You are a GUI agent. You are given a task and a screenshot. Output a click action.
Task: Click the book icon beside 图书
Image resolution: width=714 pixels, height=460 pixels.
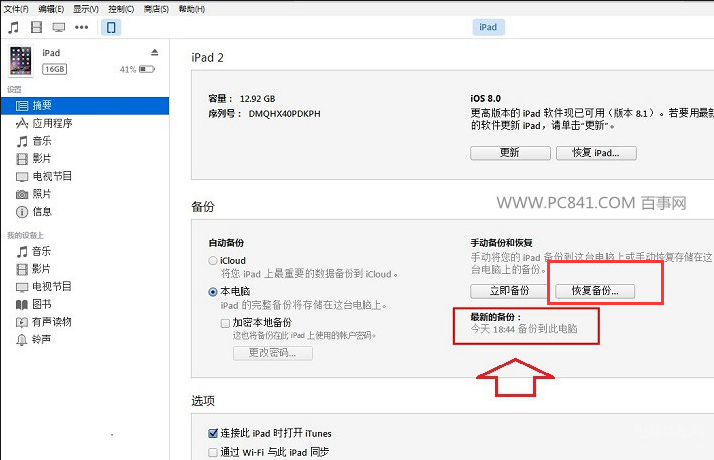pyautogui.click(x=22, y=305)
